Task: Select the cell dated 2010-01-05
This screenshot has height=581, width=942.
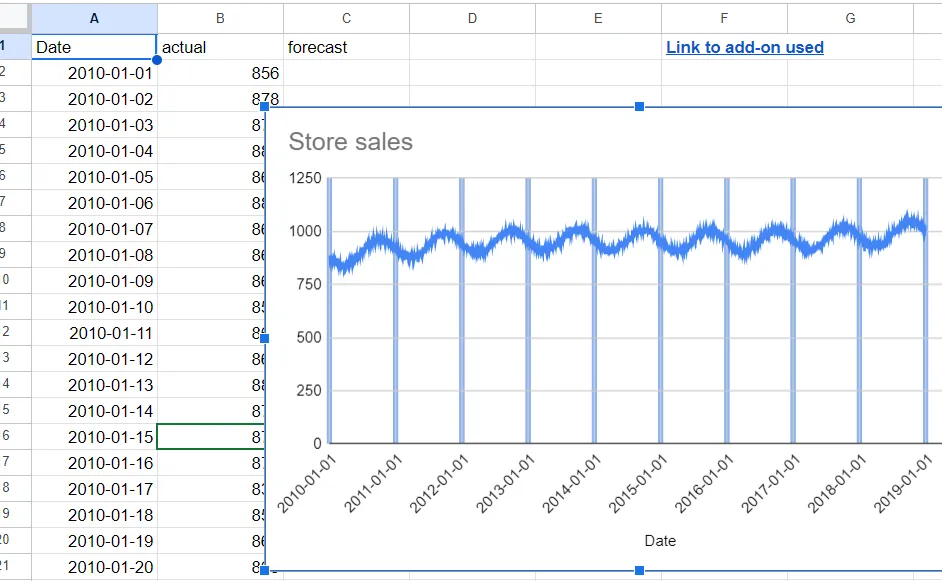Action: [x=94, y=177]
